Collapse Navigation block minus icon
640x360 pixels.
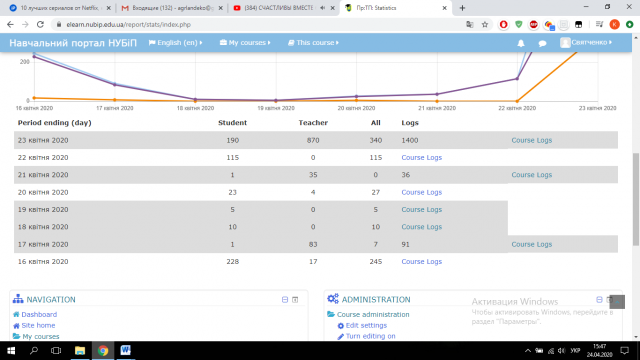pyautogui.click(x=285, y=300)
